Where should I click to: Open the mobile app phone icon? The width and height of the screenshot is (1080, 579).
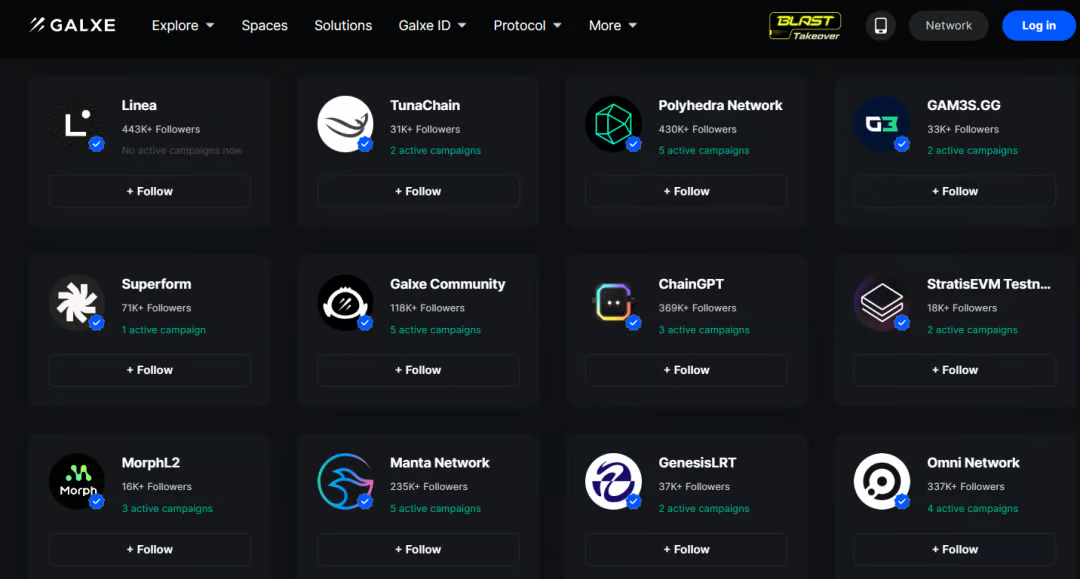click(880, 26)
